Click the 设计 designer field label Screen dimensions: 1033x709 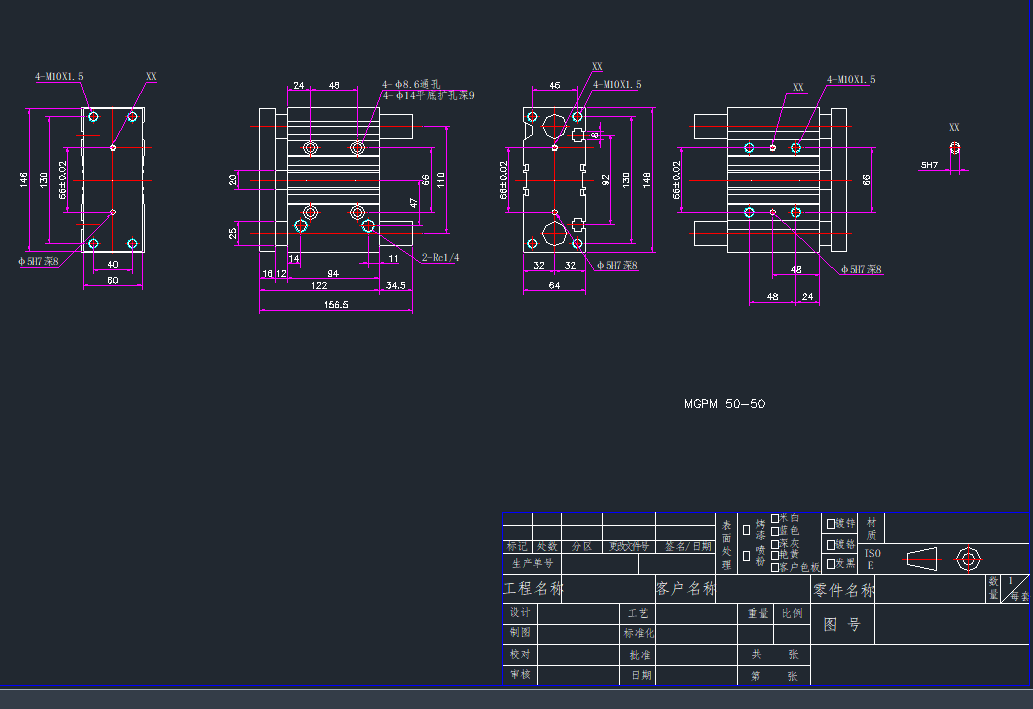coord(520,612)
